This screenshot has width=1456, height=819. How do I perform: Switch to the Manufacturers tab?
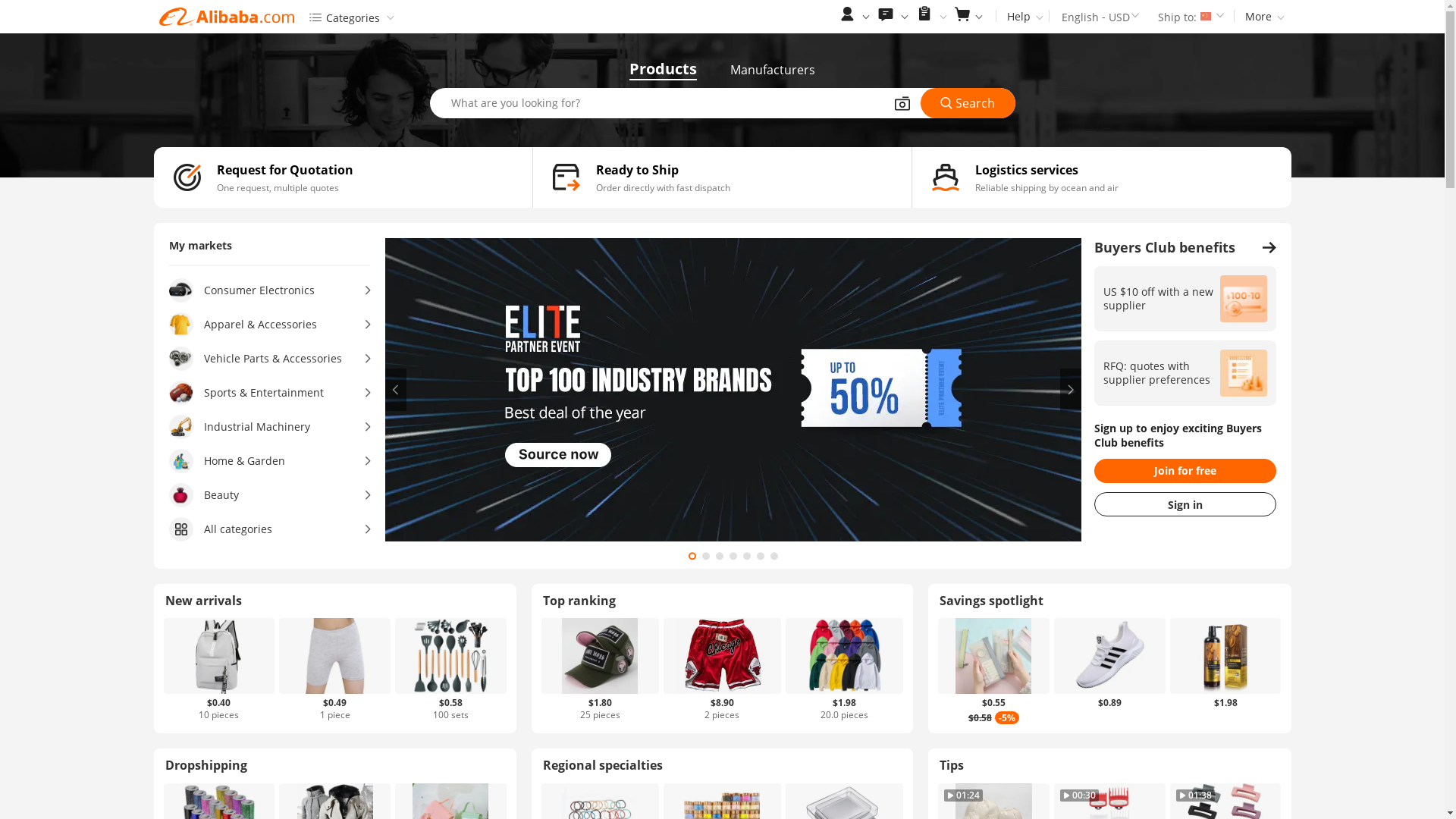772,70
